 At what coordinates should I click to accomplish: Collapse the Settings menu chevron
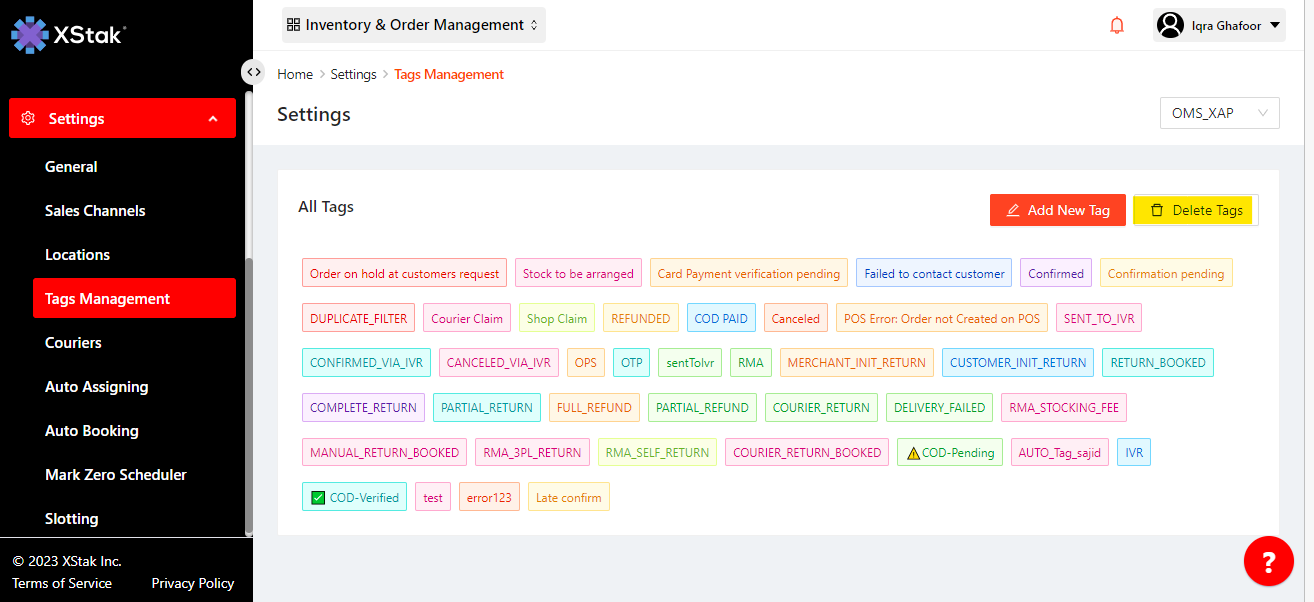213,119
